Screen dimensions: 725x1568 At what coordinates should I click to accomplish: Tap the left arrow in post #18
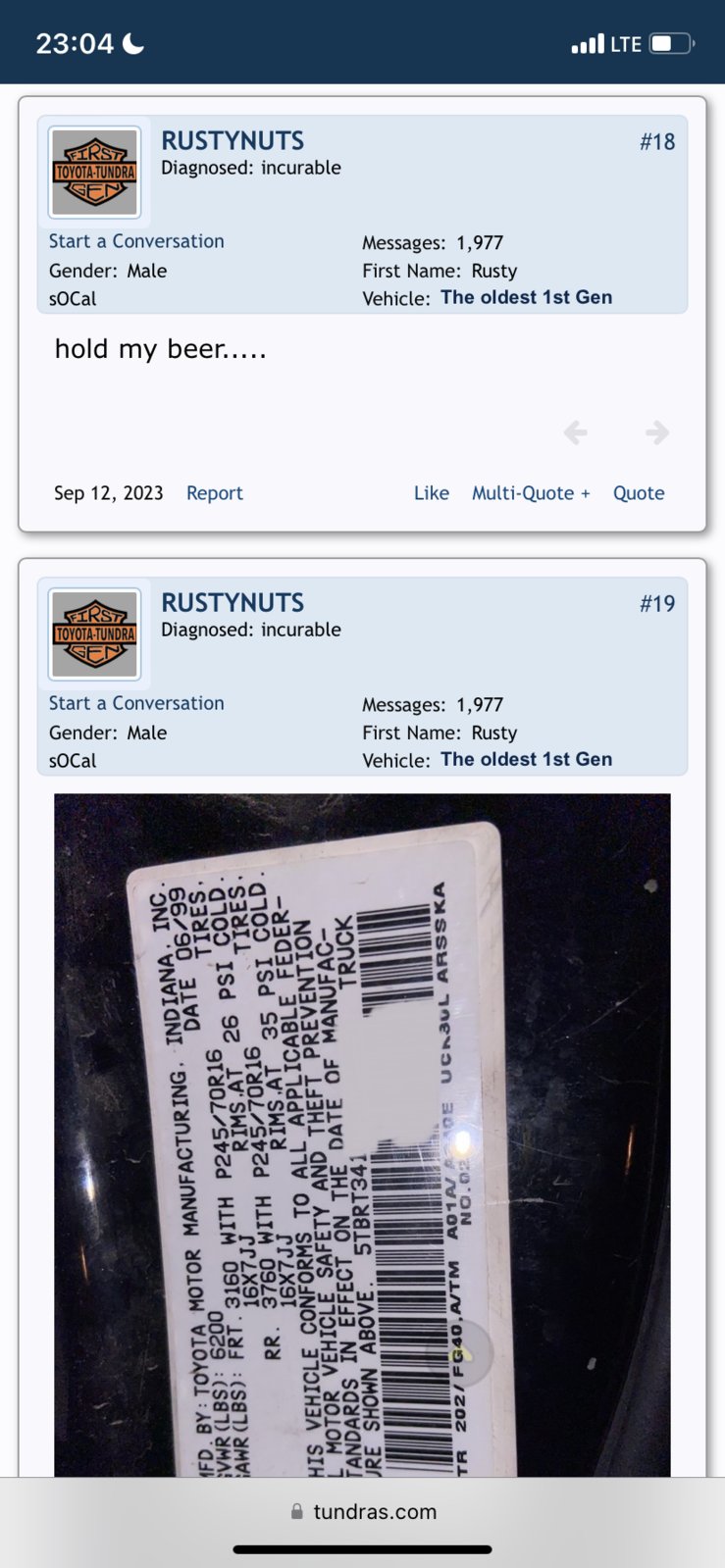[576, 431]
